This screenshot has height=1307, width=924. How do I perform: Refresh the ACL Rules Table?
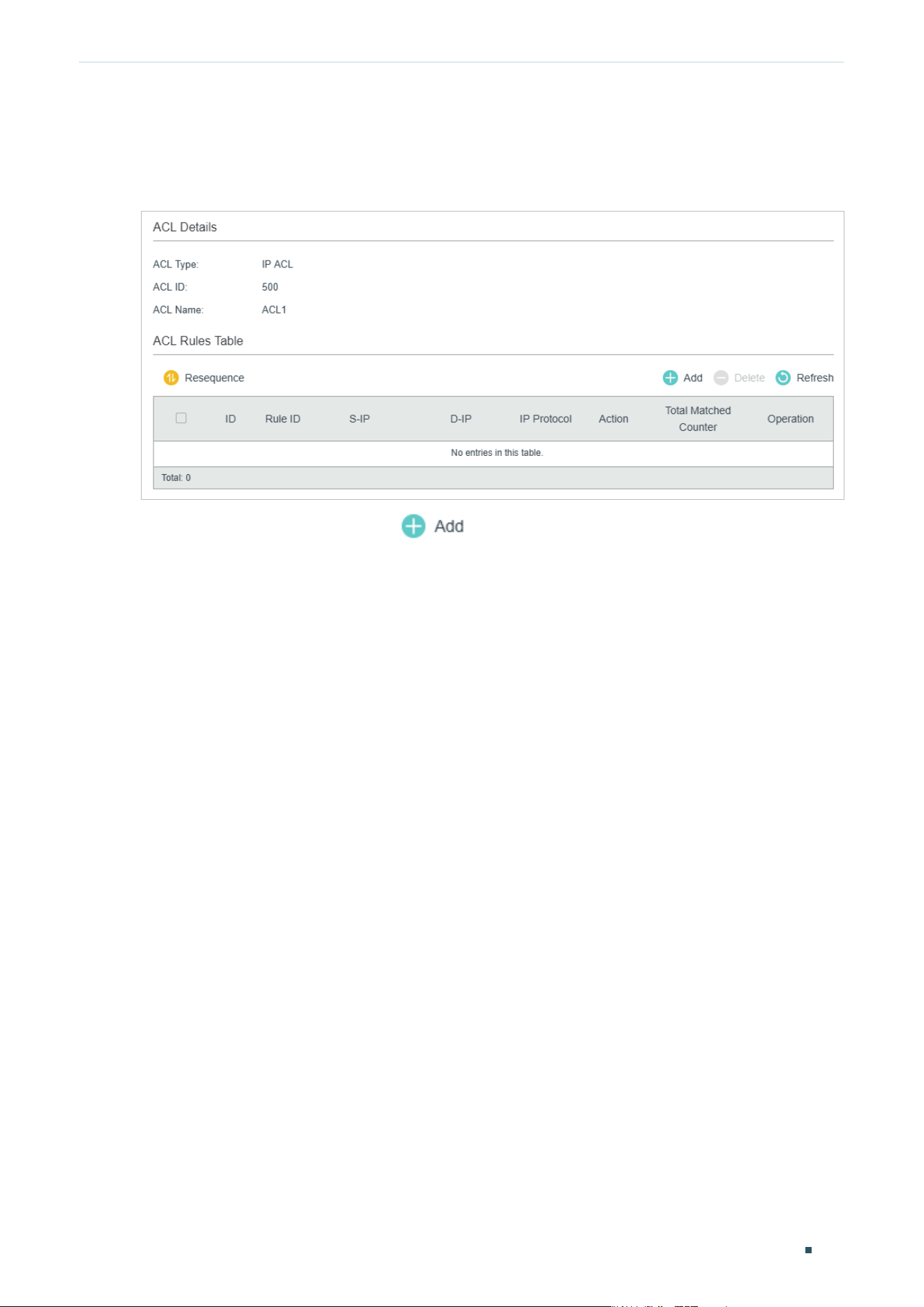805,378
